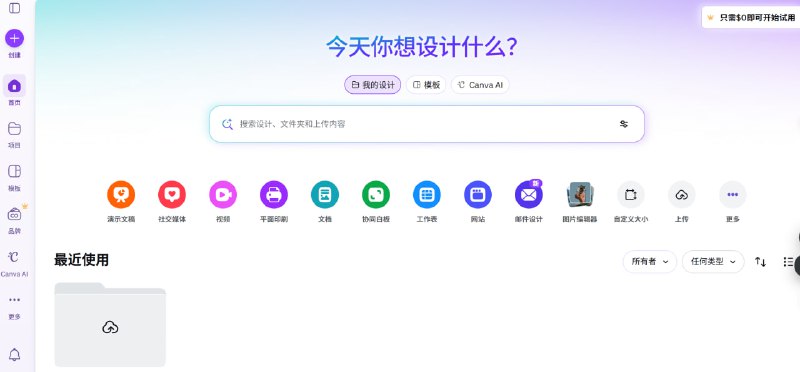Click the Upload (上传) cloud icon

pos(682,195)
